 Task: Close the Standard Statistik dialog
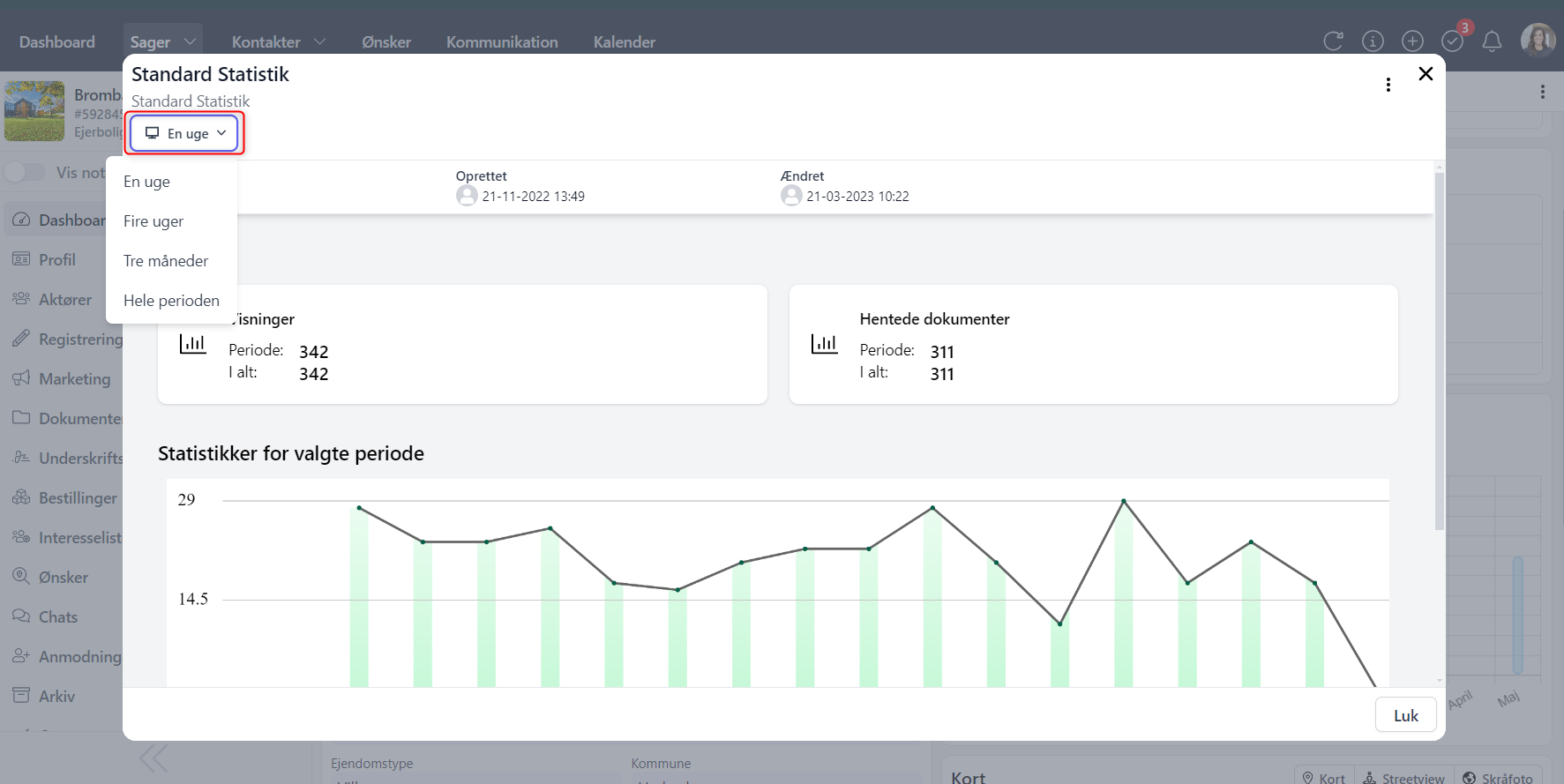point(1426,74)
